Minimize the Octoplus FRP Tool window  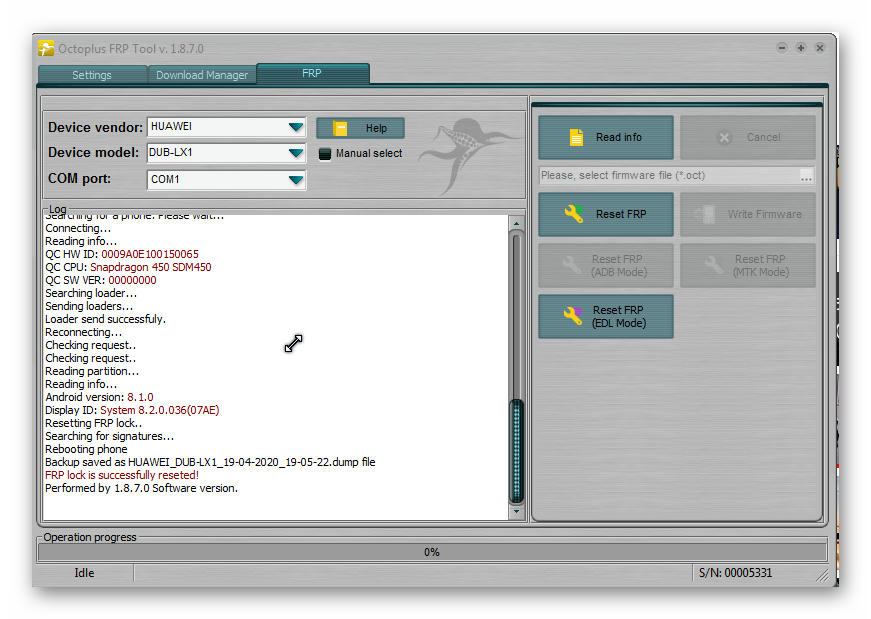coord(782,48)
